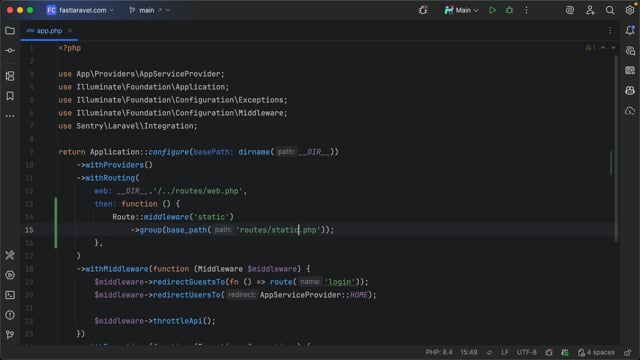
Task: Click 'Sentry\Laravel\Integration' import line
Action: (x=128, y=126)
